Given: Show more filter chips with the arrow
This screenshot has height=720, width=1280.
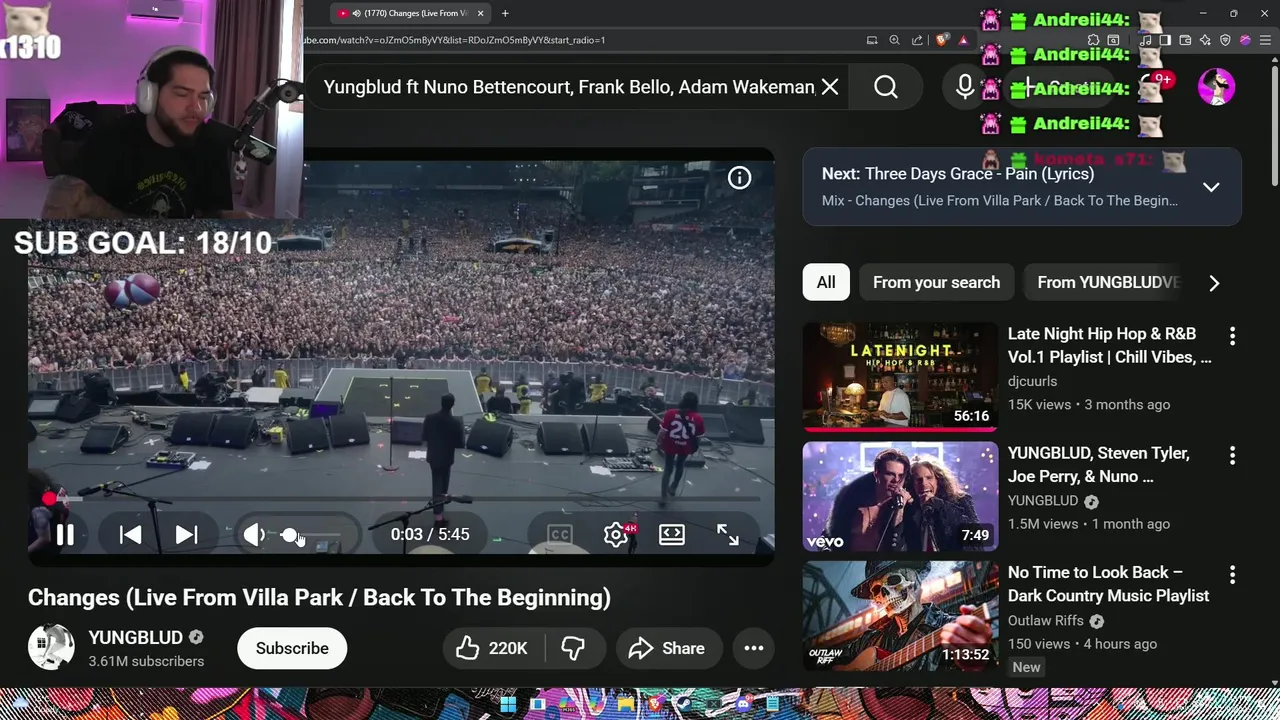Looking at the screenshot, I should 1214,283.
